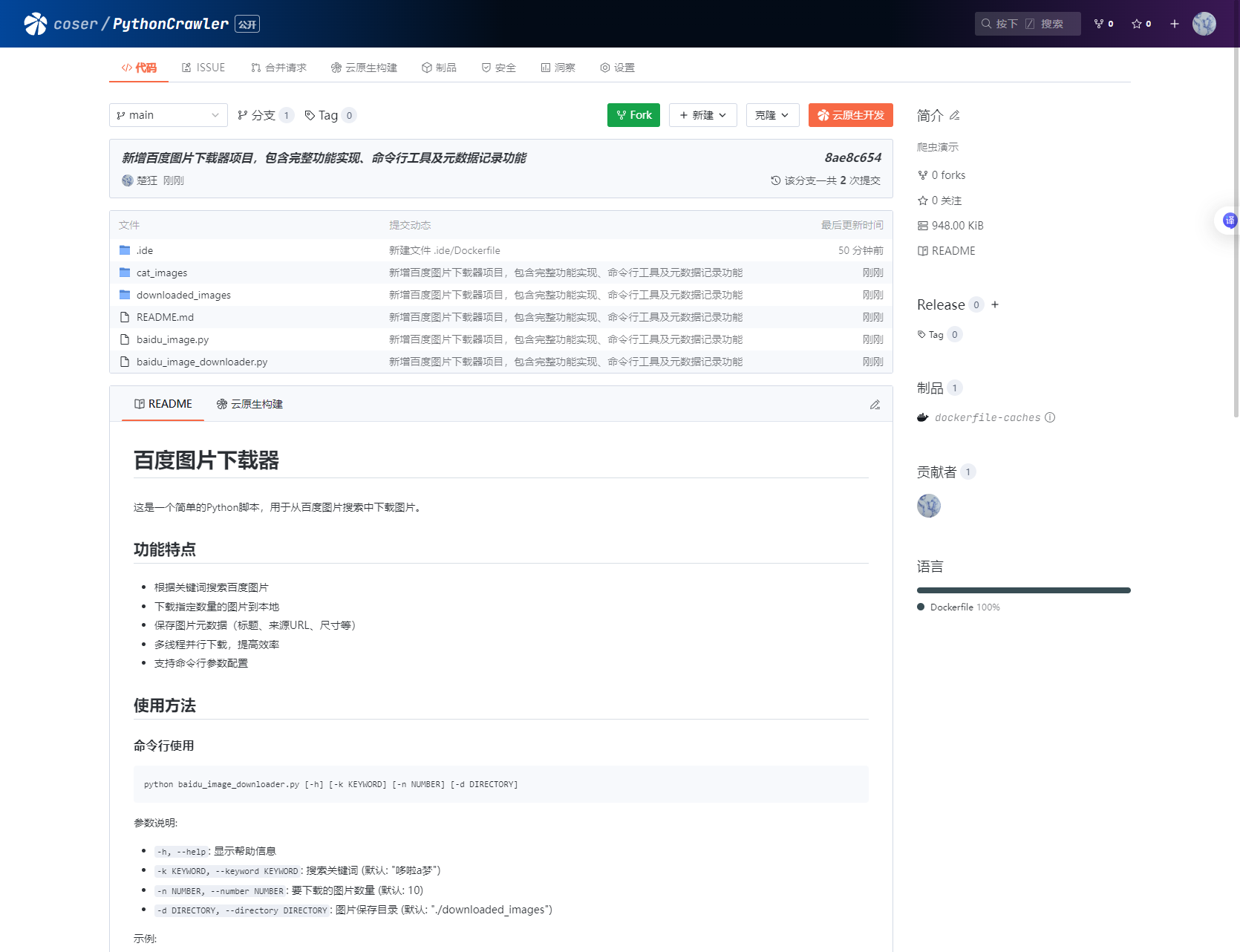Viewport: 1240px width, 952px height.
Task: Click the 云原生开发 orange button
Action: pyautogui.click(x=851, y=115)
